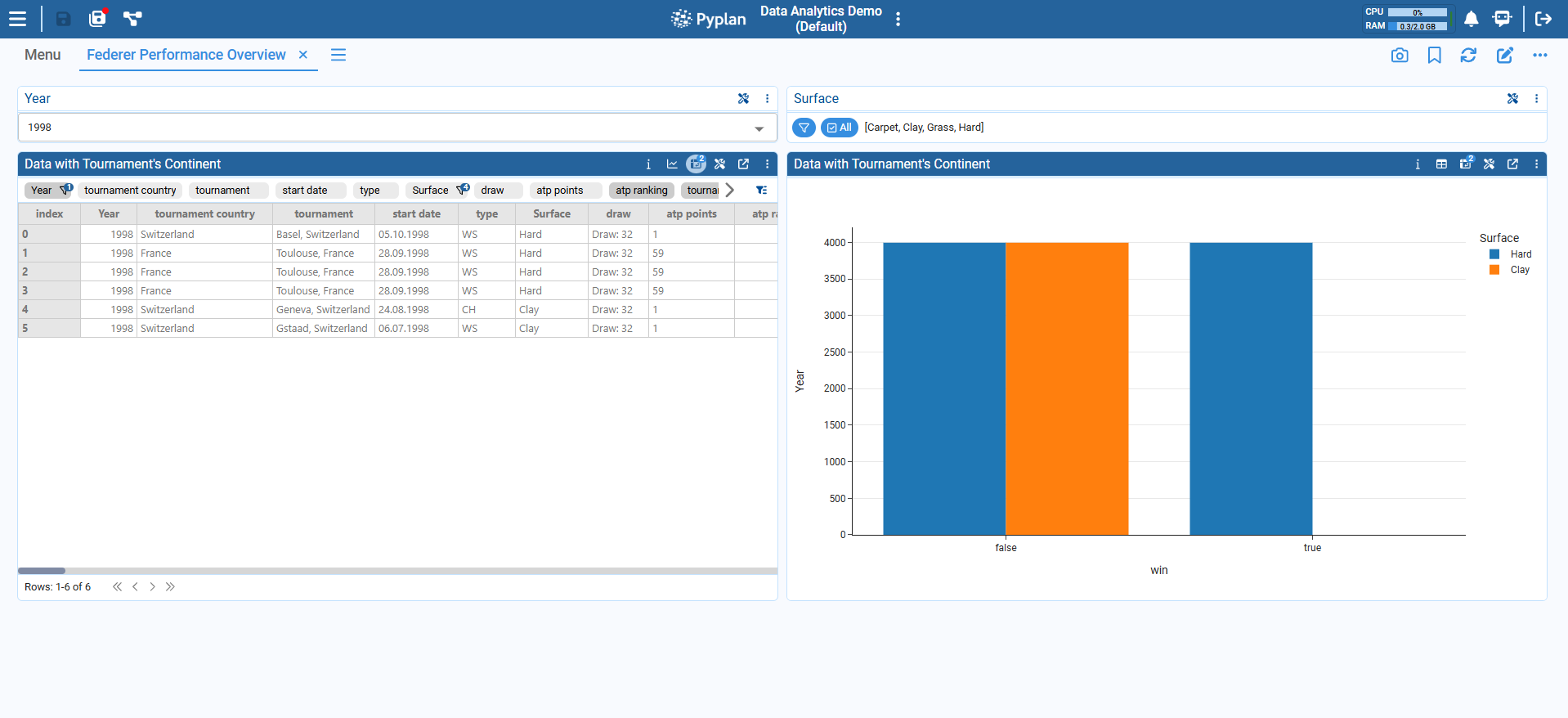Open the hamburger main menu

17,19
